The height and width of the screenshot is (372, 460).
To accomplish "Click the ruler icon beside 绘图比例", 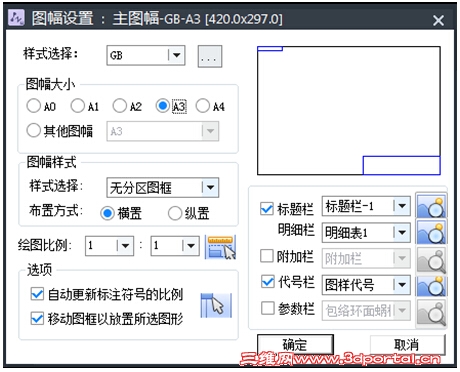I will coord(220,247).
